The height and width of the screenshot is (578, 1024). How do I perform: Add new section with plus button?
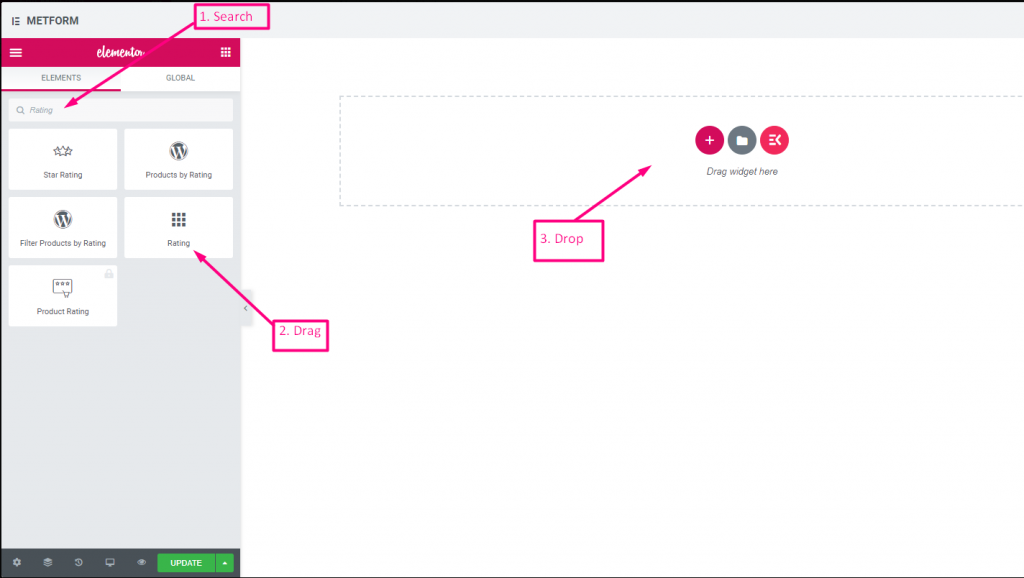pos(709,140)
